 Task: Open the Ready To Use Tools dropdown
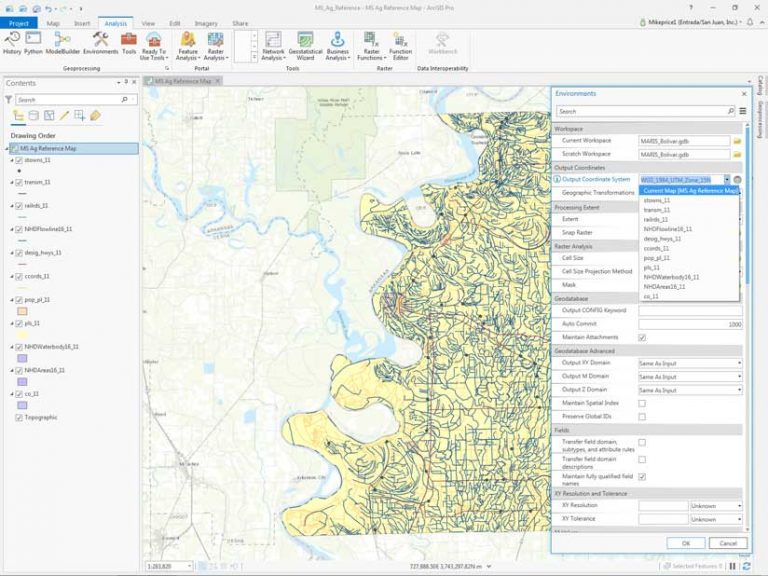[154, 46]
